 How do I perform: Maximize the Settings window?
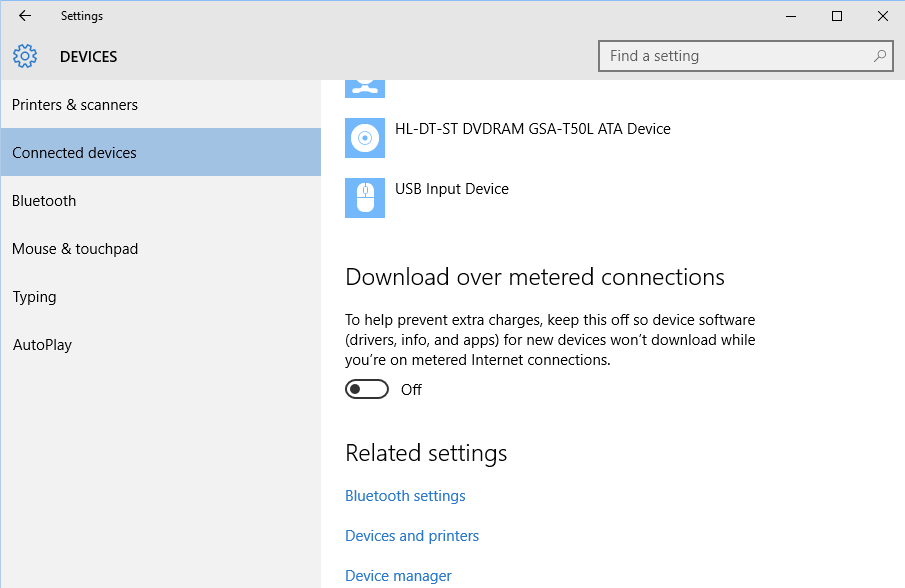[837, 16]
